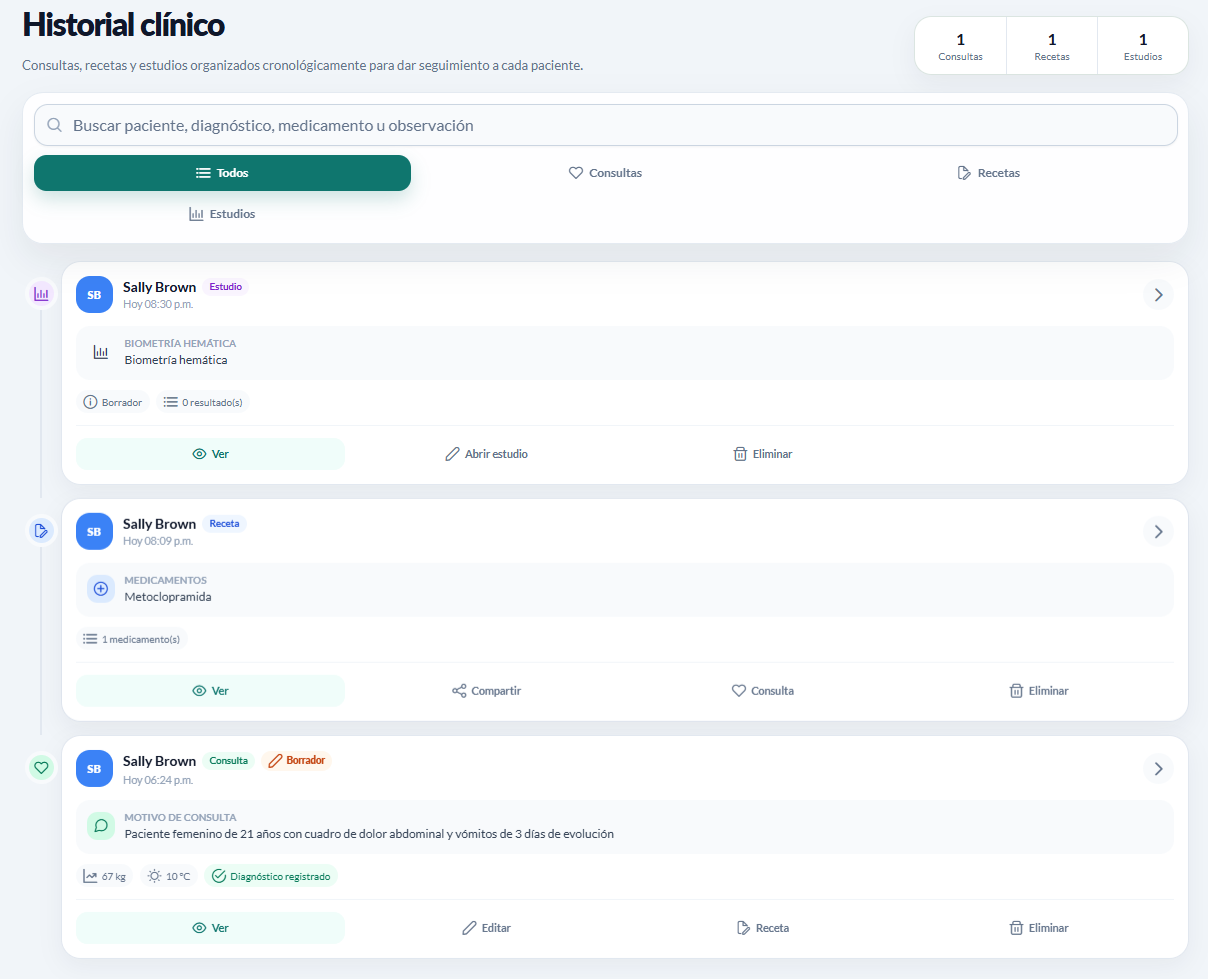This screenshot has height=979, width=1208.
Task: Click SB avatar on the Receta card
Action: tap(94, 532)
